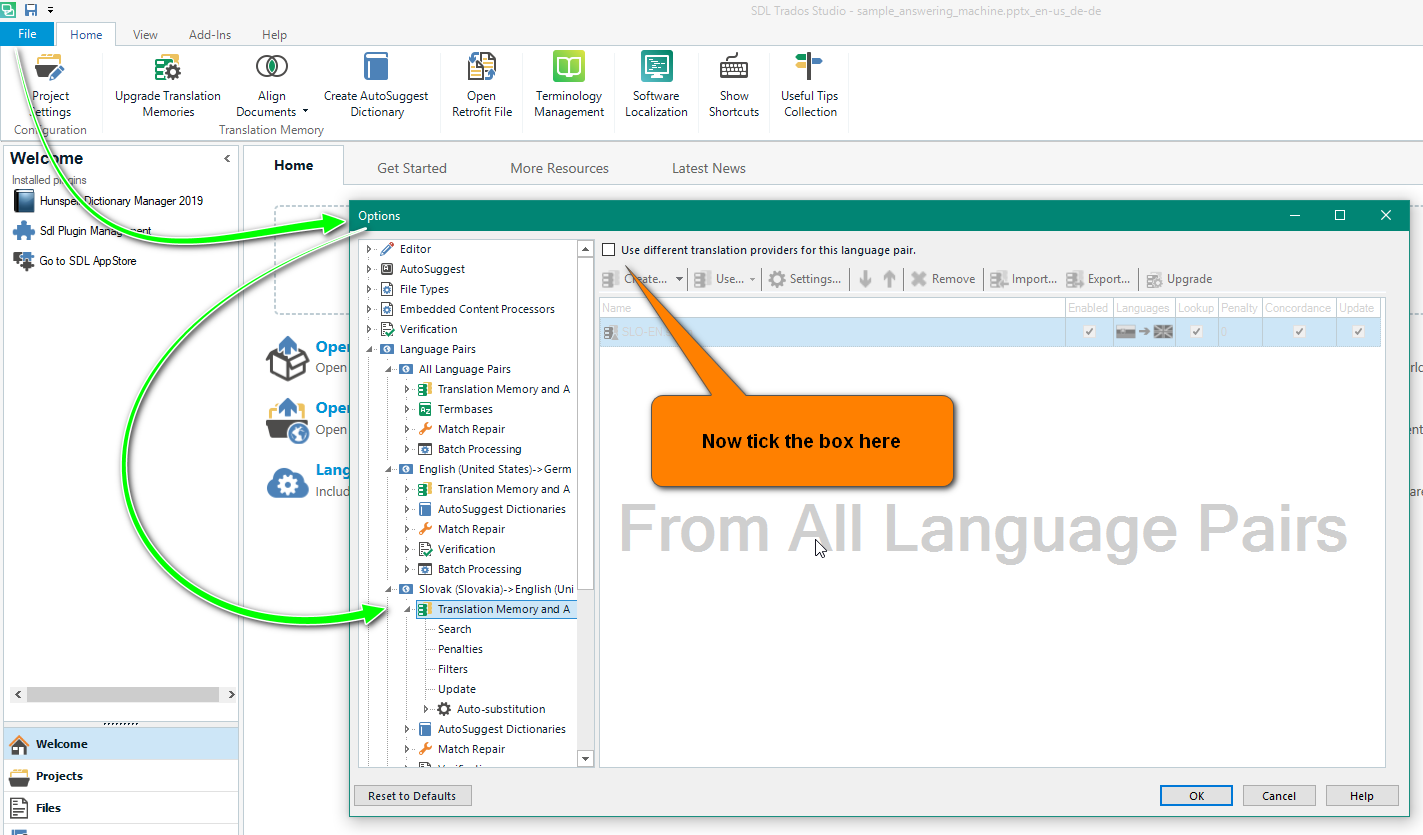1423x835 pixels.
Task: Toggle Lookup checkbox for SLO-EN row
Action: point(1196,331)
